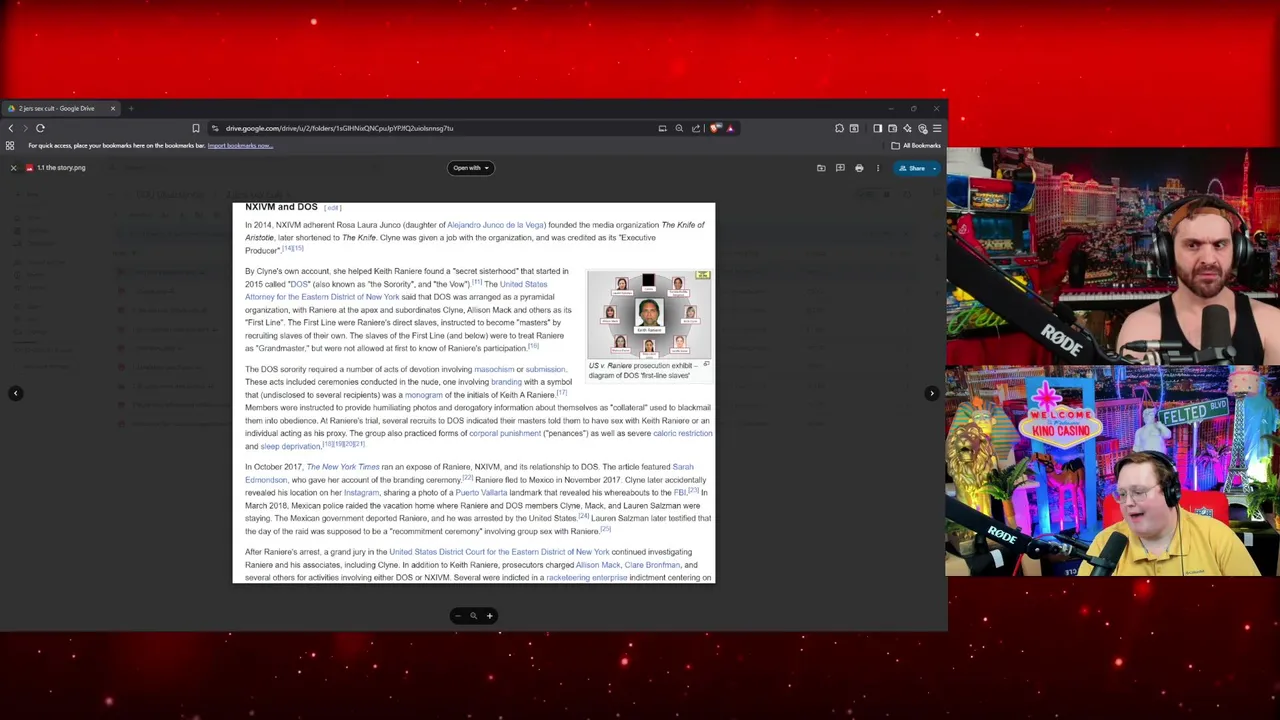Close the image preview with the X
The height and width of the screenshot is (720, 1280).
pos(13,168)
